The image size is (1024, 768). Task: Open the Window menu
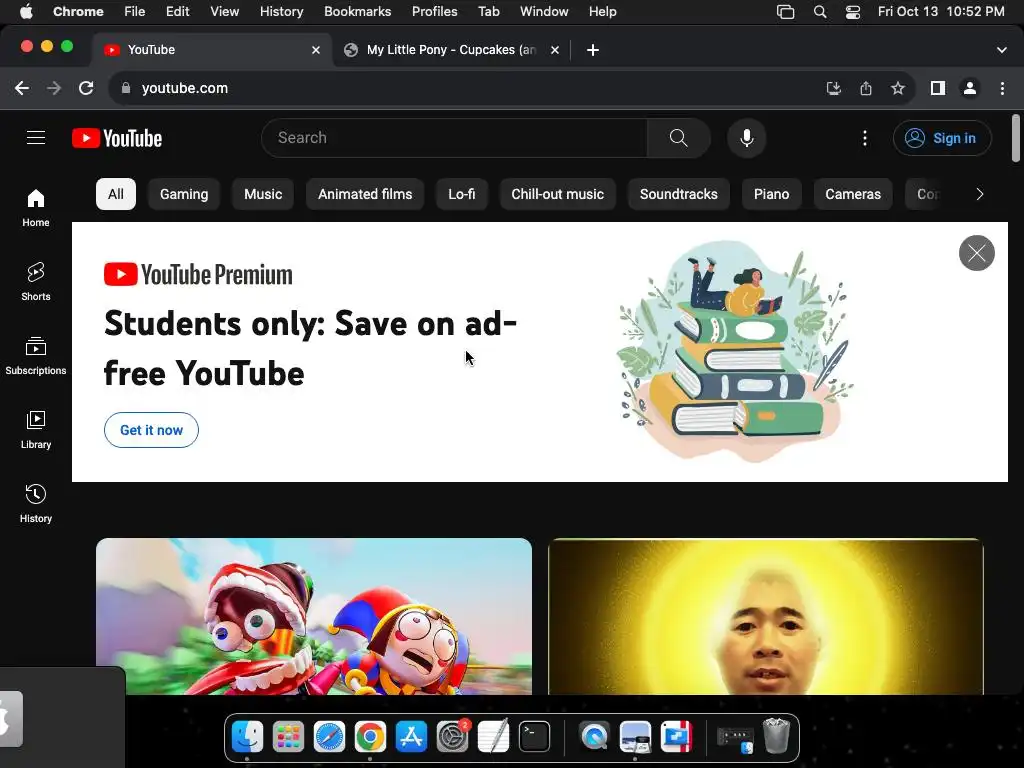click(x=544, y=12)
